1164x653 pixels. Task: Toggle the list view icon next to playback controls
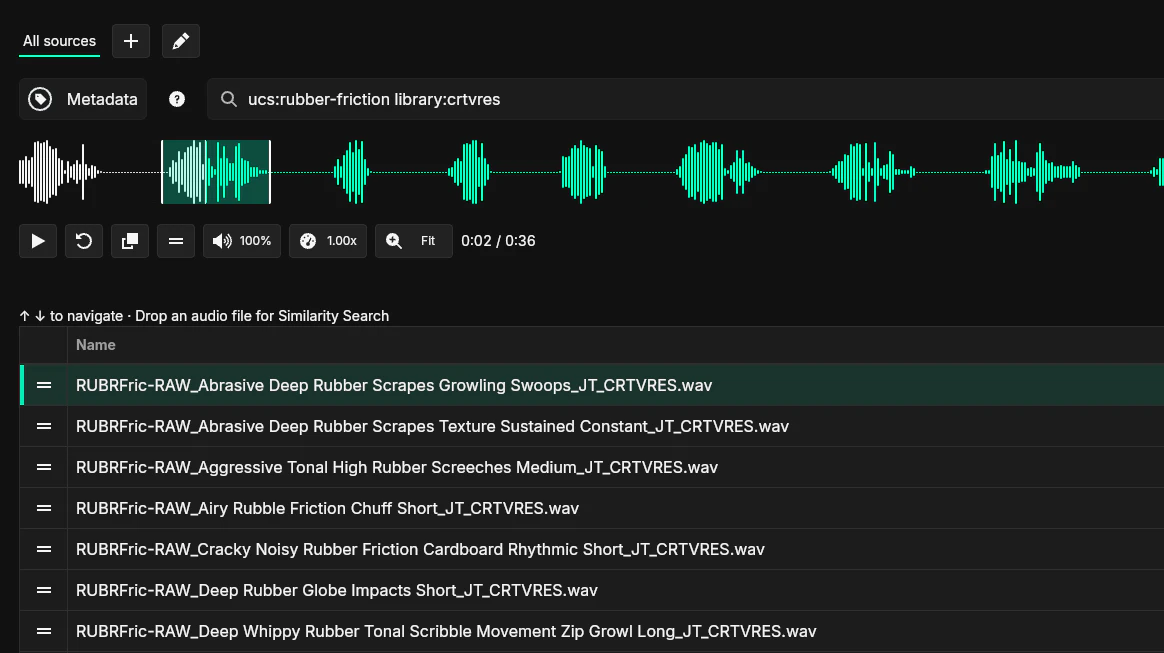[176, 240]
